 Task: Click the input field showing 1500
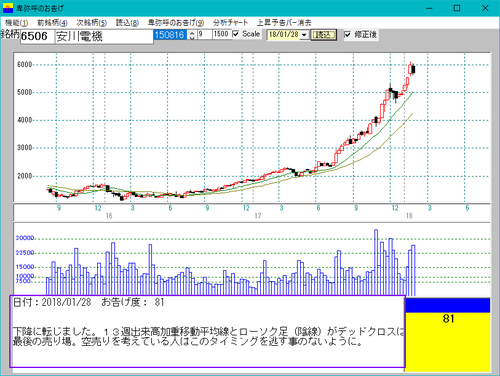[x=221, y=34]
